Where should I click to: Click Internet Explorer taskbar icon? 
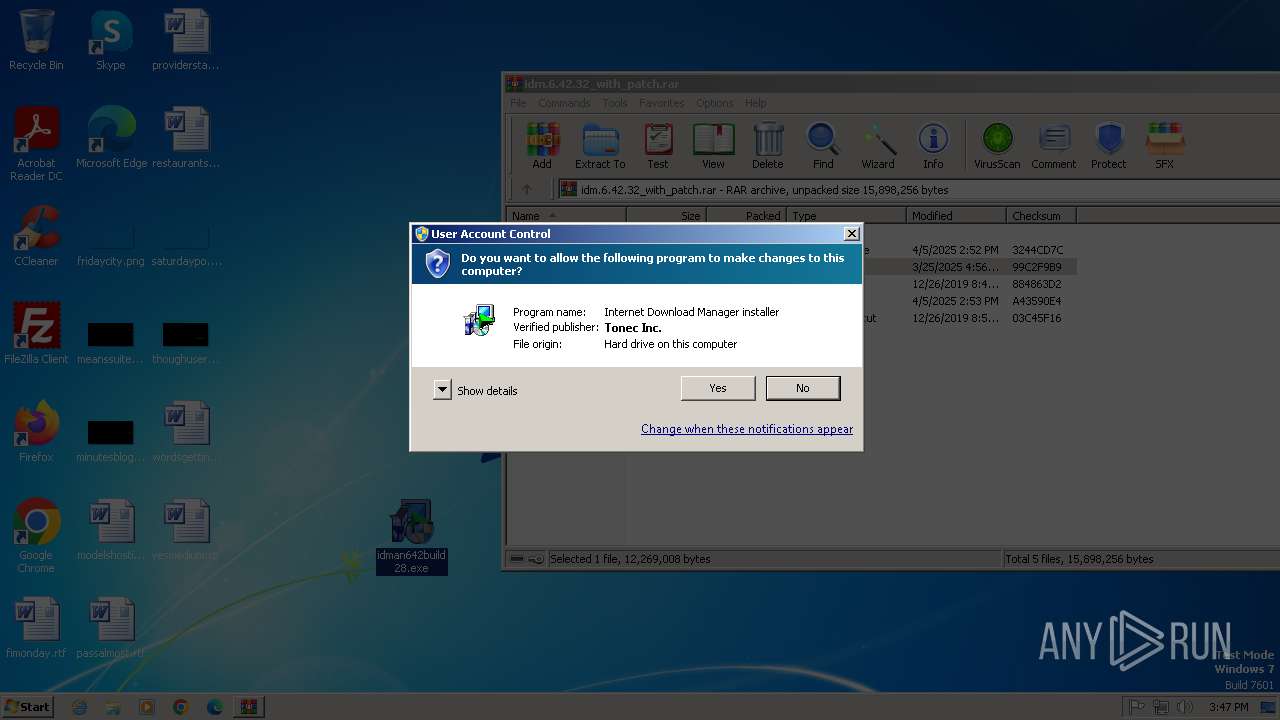[80, 707]
